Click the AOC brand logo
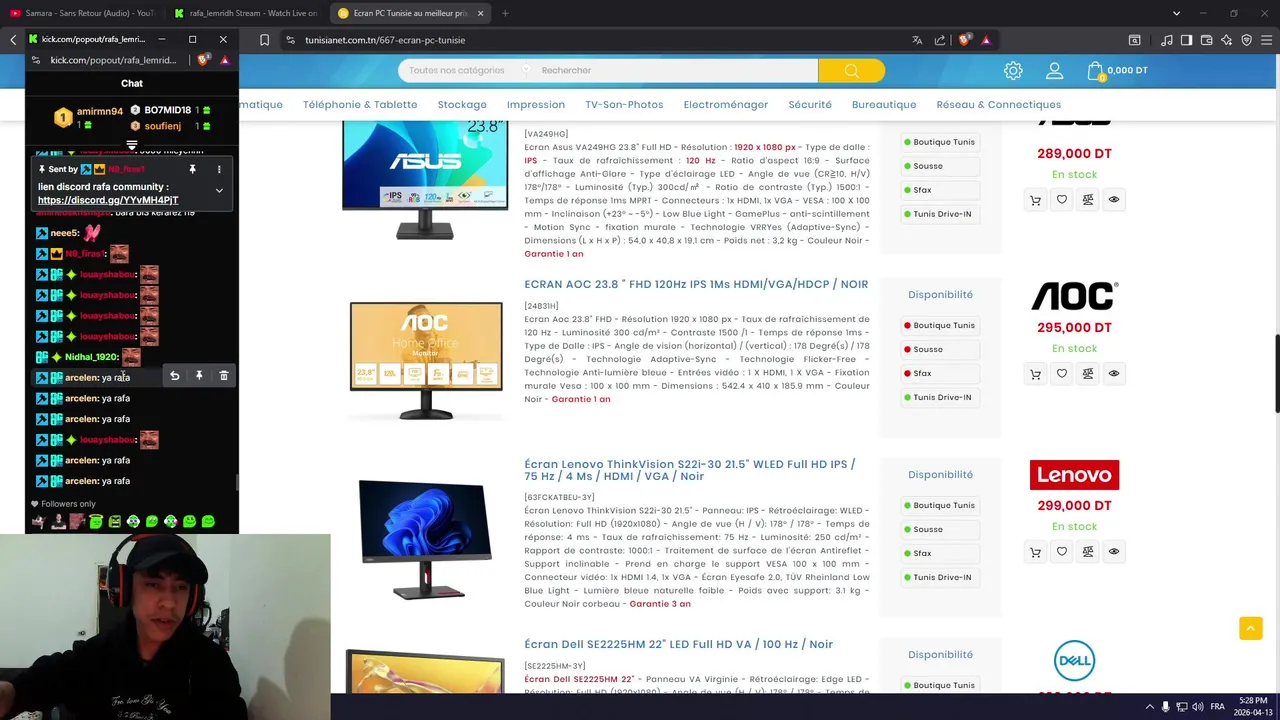This screenshot has height=720, width=1280. 1074,296
